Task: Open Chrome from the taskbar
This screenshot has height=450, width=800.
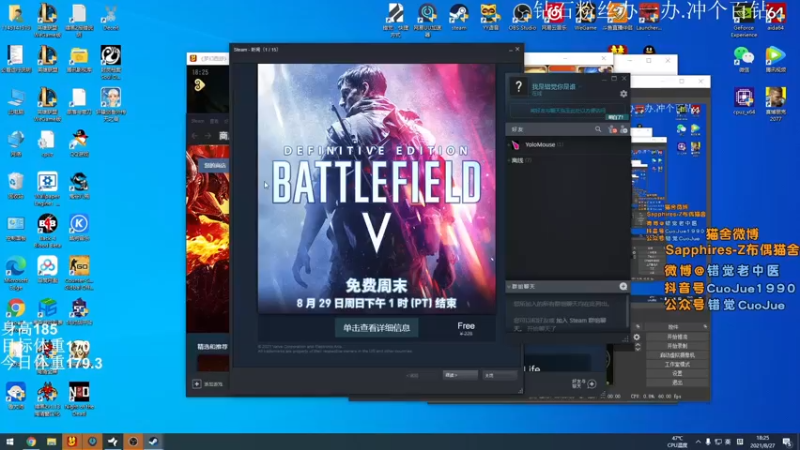Action: (31, 442)
